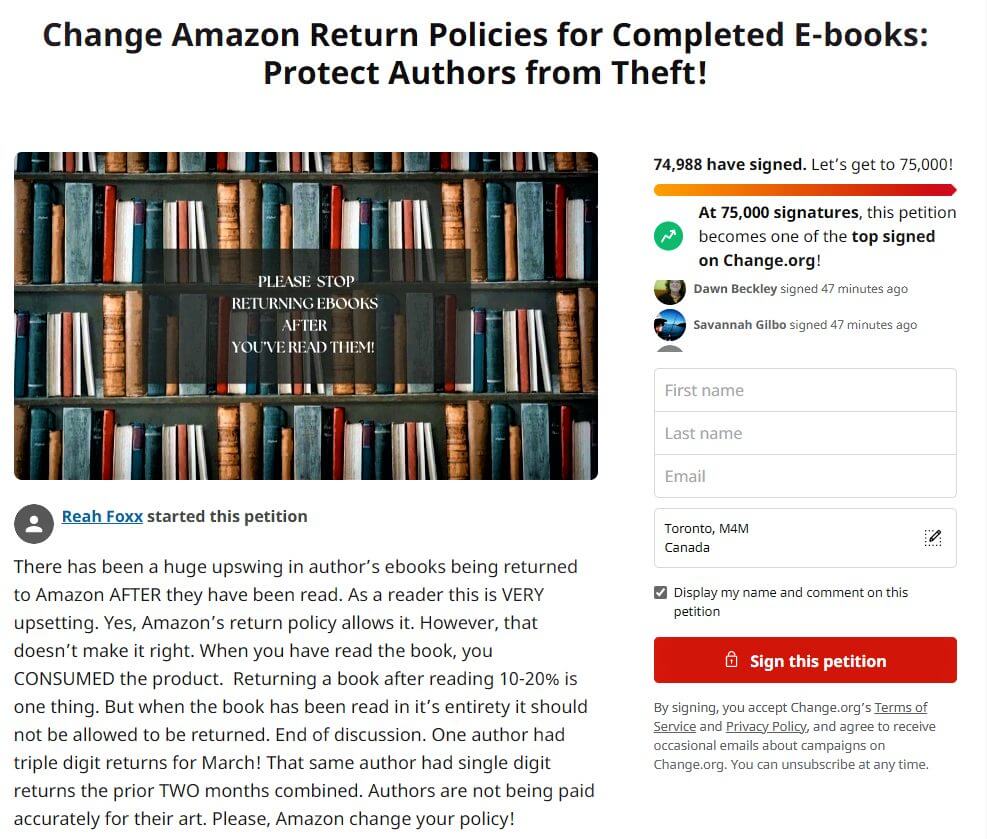Click the lock icon on the Sign button
Viewport: 987px width, 839px height.
tap(731, 660)
